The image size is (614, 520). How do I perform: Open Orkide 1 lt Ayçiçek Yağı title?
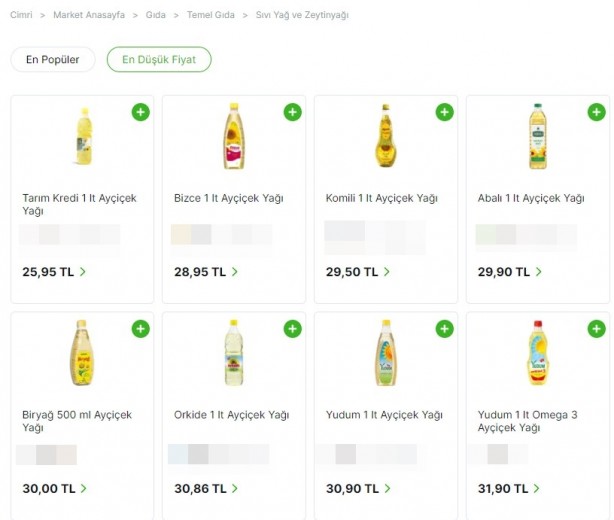231,415
